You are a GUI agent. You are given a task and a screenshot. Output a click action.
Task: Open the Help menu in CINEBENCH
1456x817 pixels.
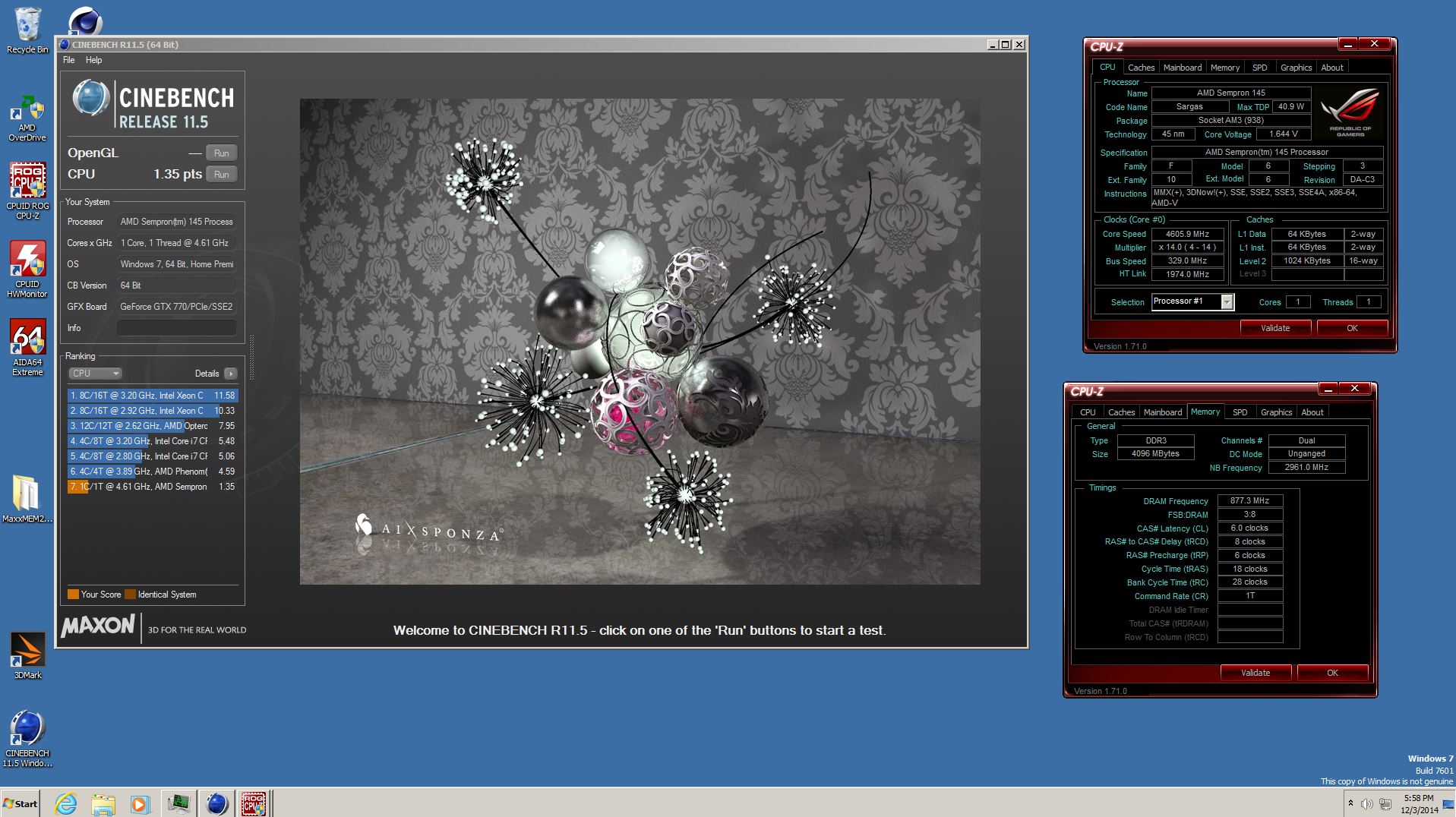93,60
